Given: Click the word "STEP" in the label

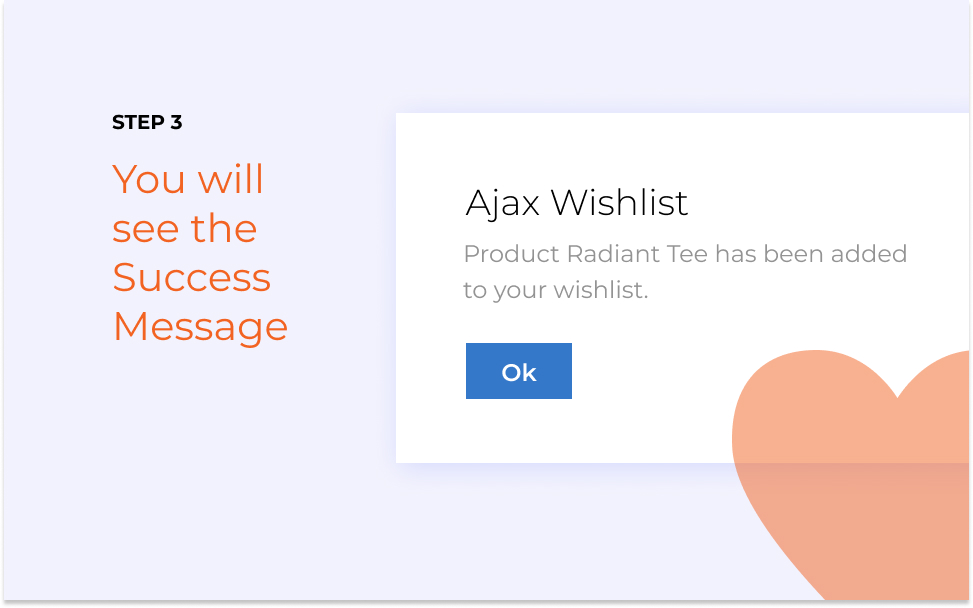Looking at the screenshot, I should [x=138, y=122].
